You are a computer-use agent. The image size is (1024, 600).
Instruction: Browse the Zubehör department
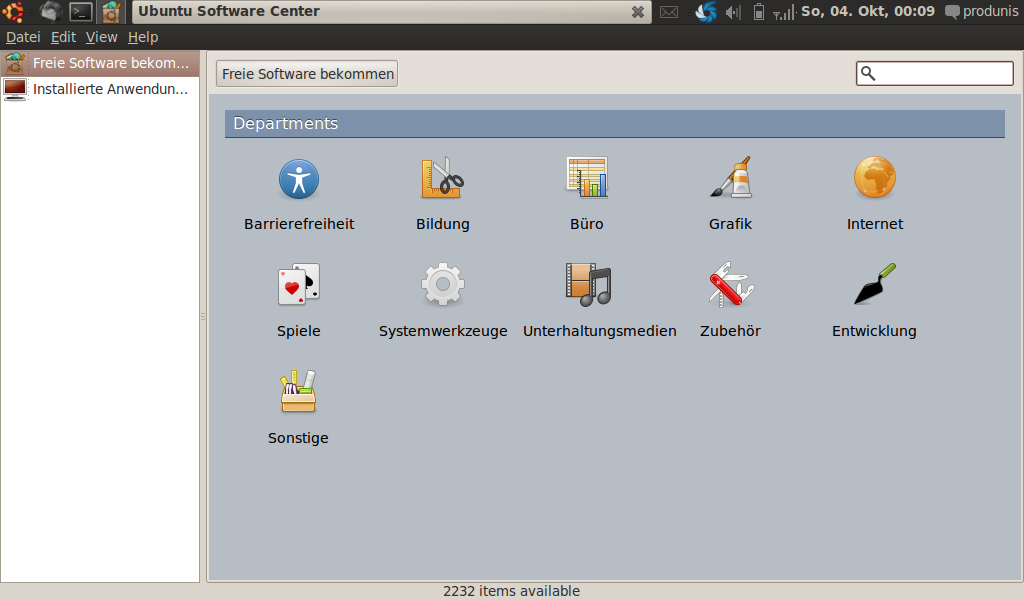pos(730,301)
